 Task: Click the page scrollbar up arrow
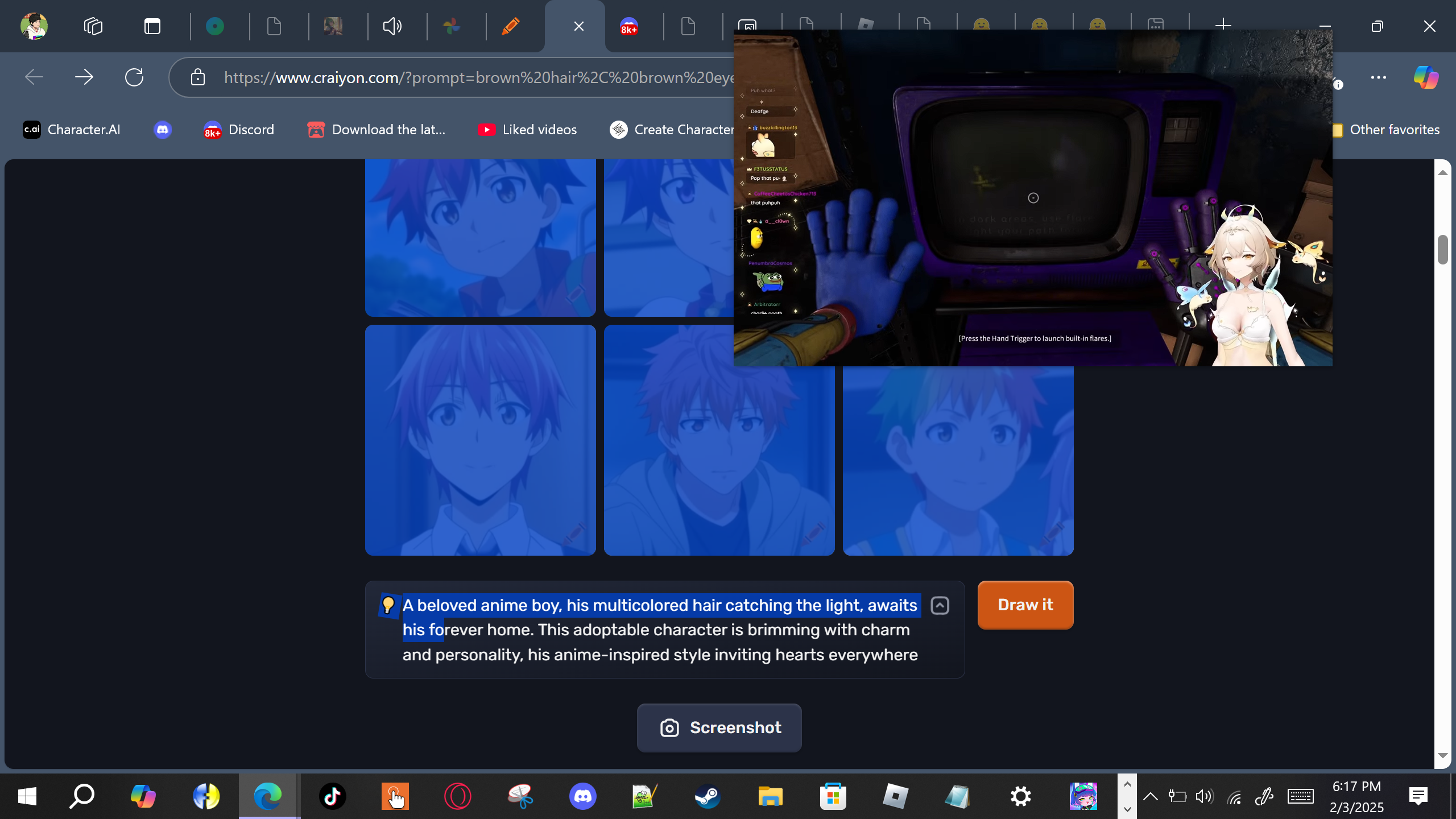[1443, 172]
